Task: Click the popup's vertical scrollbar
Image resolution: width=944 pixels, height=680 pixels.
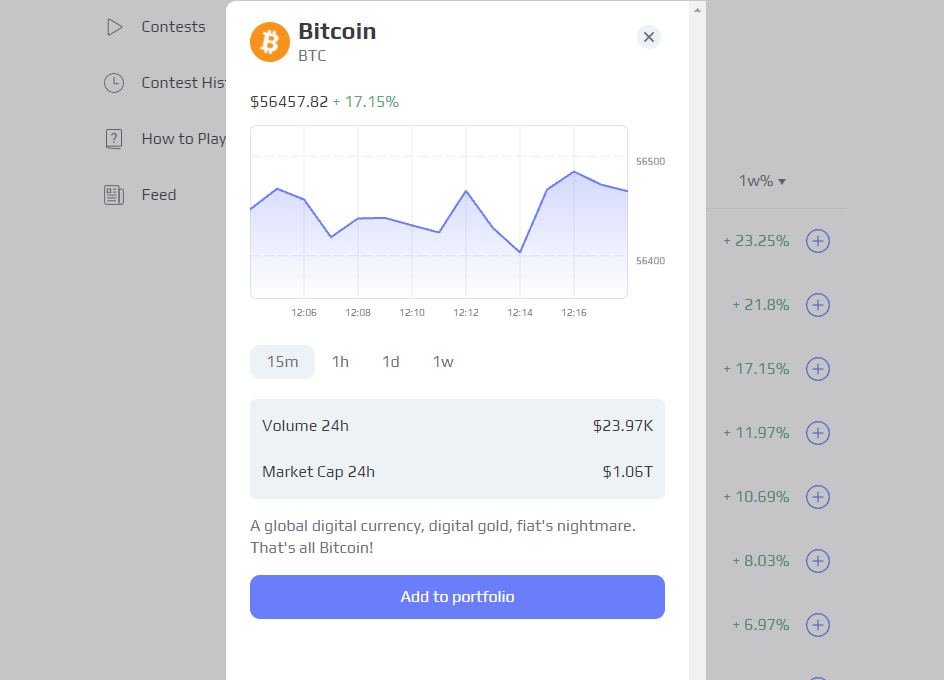Action: (697, 300)
